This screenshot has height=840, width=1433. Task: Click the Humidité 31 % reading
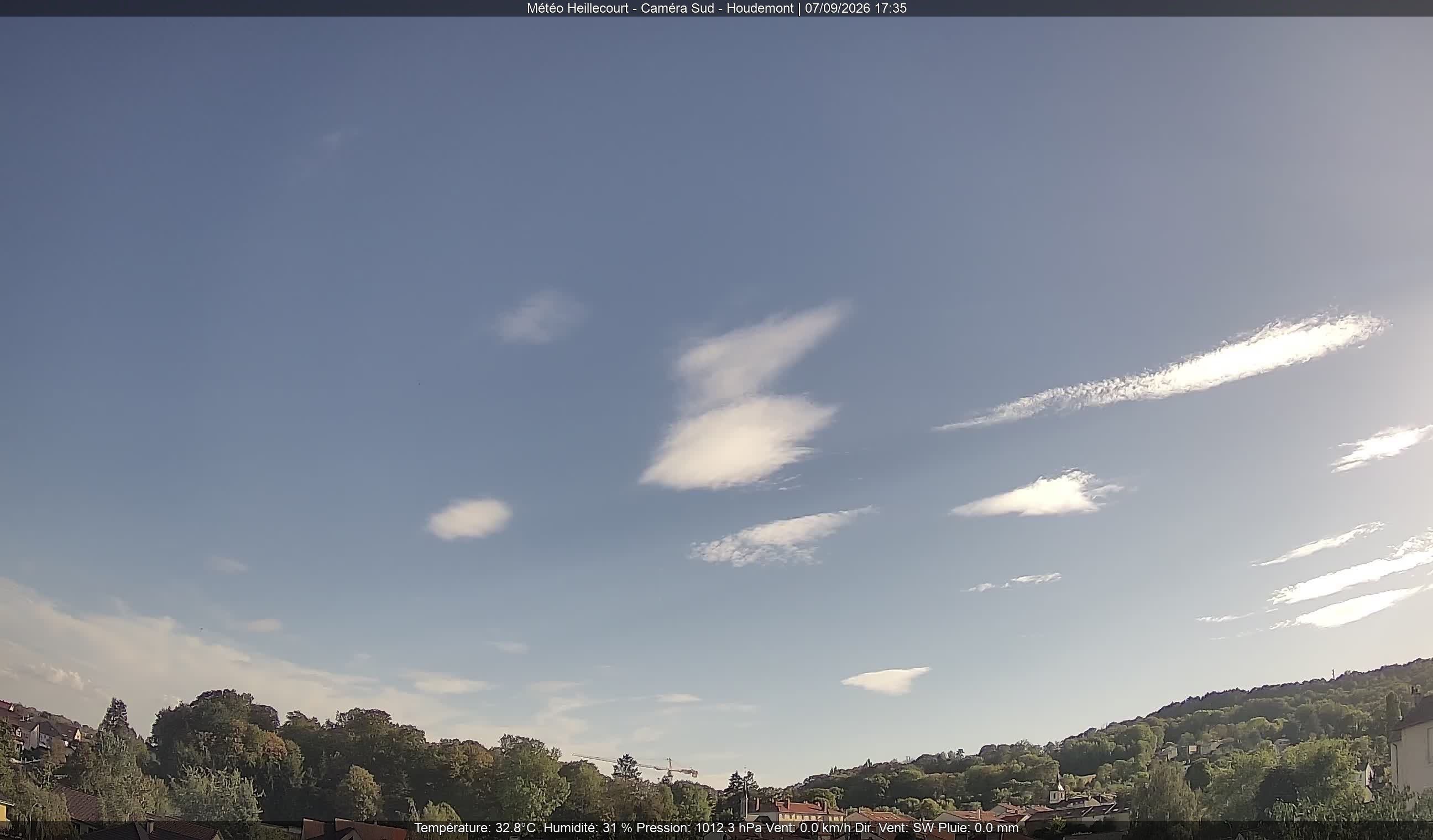coord(588,828)
